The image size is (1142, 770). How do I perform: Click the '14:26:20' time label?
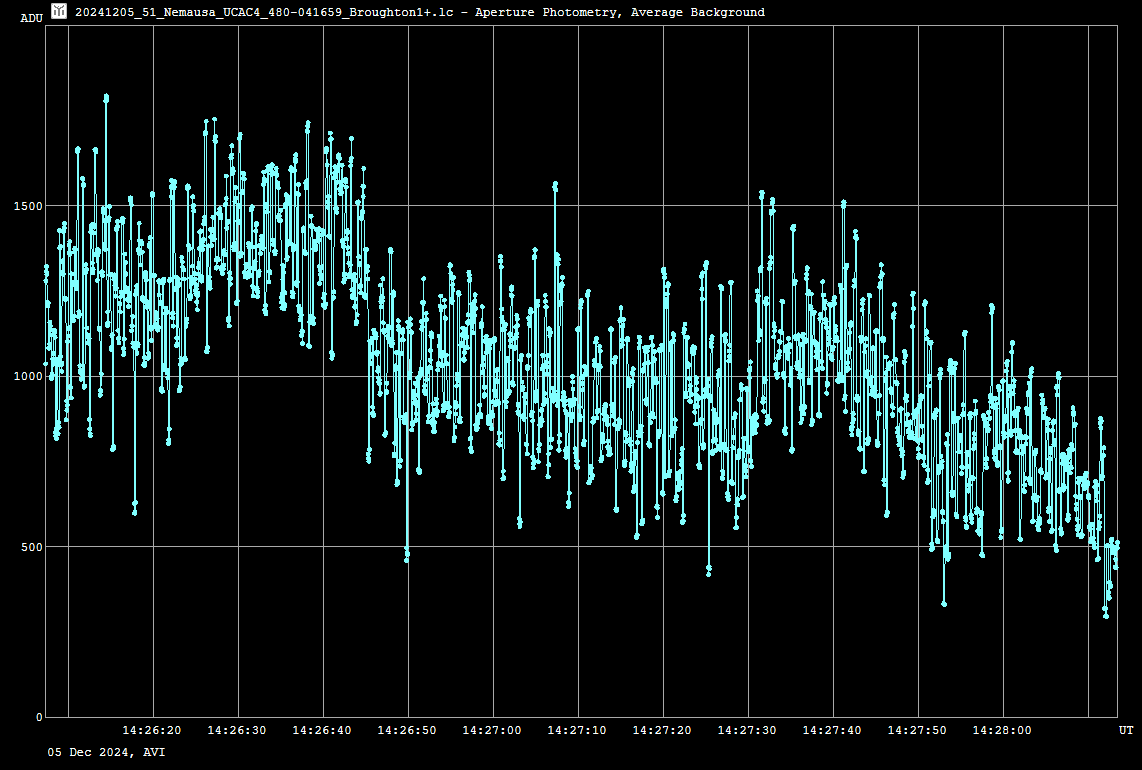point(151,730)
